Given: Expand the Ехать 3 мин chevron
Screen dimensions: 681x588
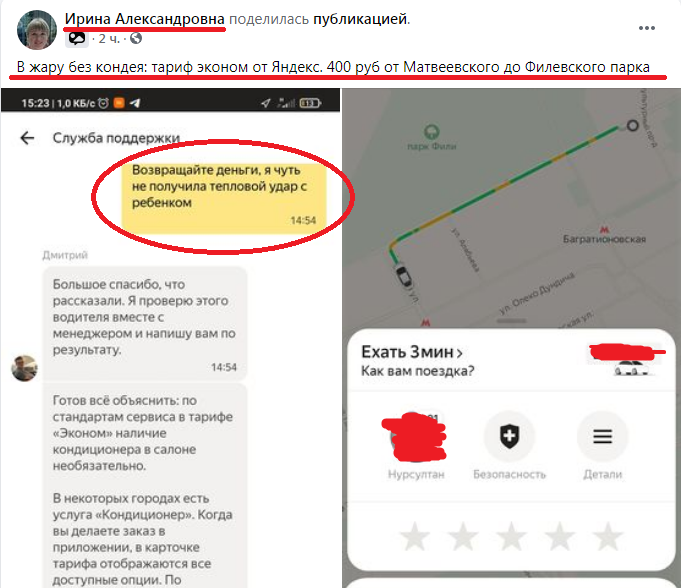Looking at the screenshot, I should (x=459, y=353).
